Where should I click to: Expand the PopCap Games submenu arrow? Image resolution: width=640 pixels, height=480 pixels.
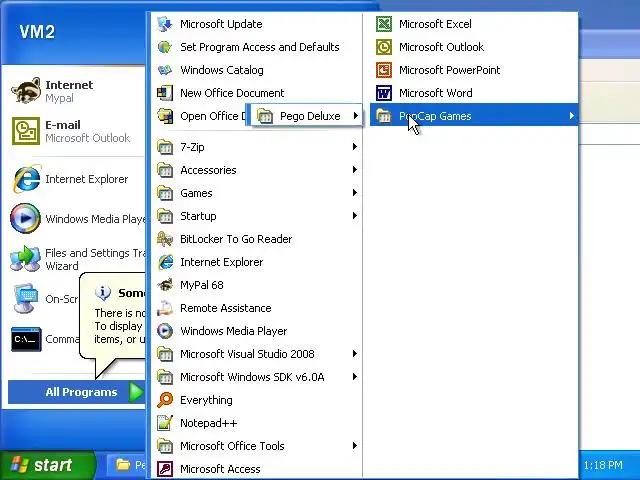[571, 116]
